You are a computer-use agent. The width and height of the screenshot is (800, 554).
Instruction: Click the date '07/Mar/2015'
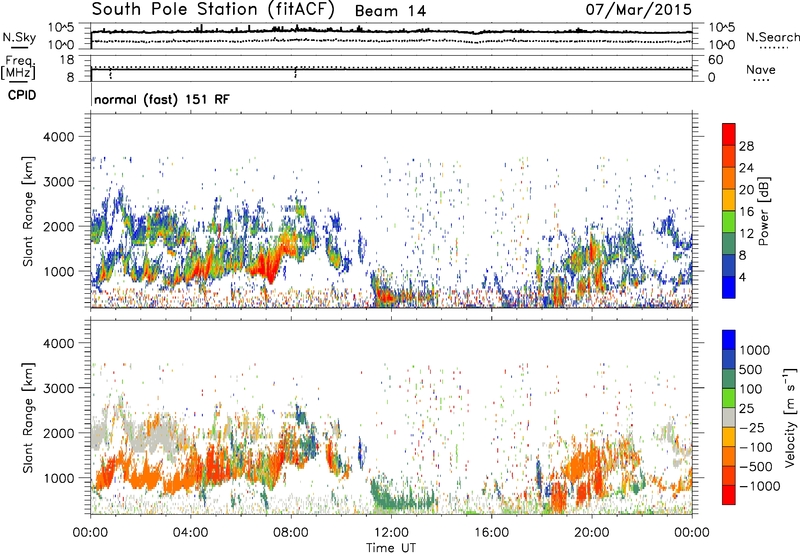tap(638, 10)
